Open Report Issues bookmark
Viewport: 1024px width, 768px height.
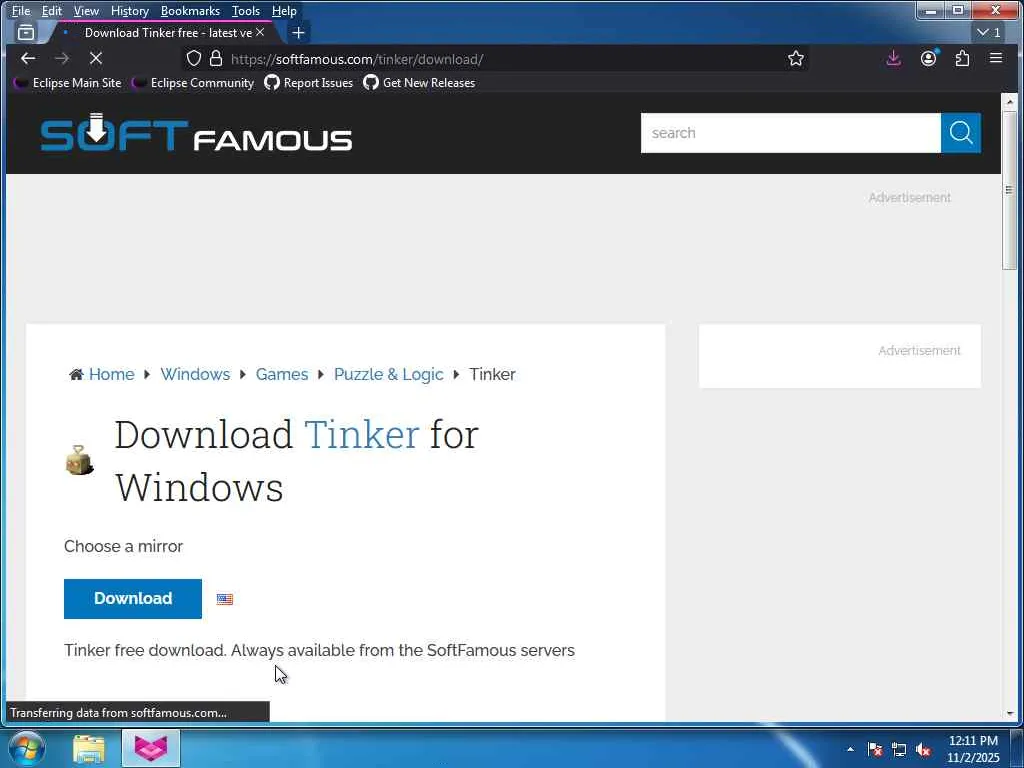(x=309, y=83)
